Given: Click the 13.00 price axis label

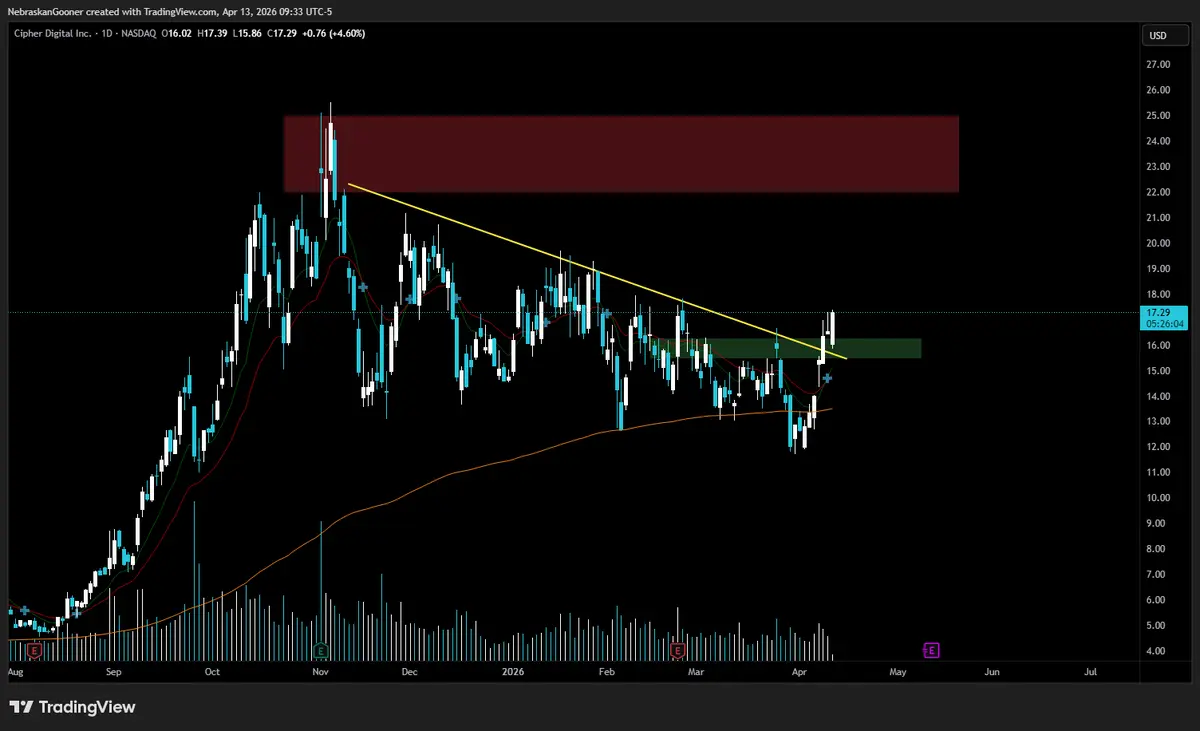Looking at the screenshot, I should click(x=1158, y=422).
